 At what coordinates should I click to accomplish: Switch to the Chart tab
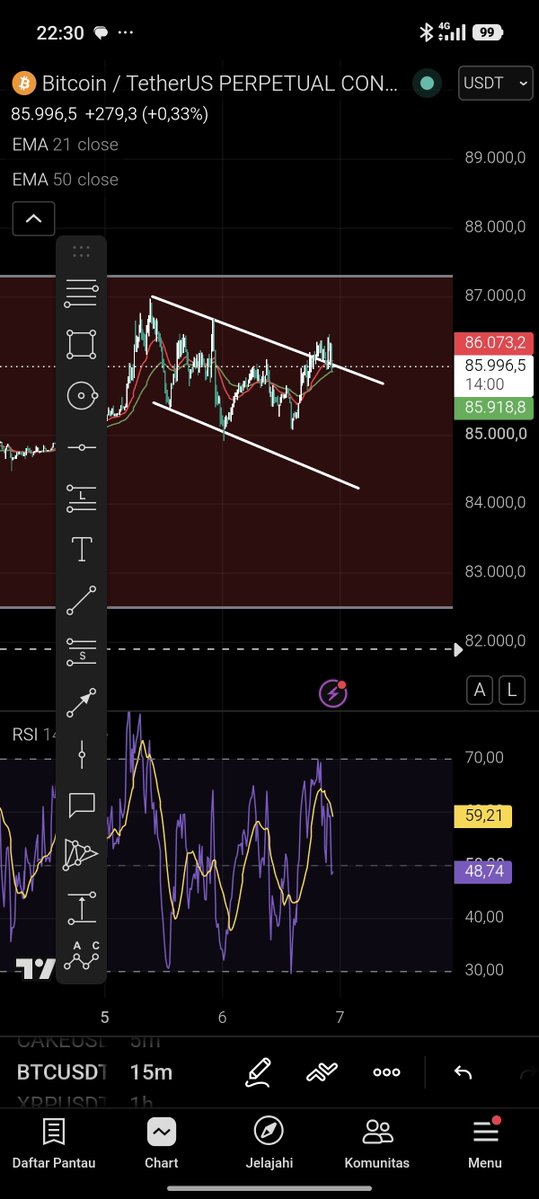point(161,1144)
